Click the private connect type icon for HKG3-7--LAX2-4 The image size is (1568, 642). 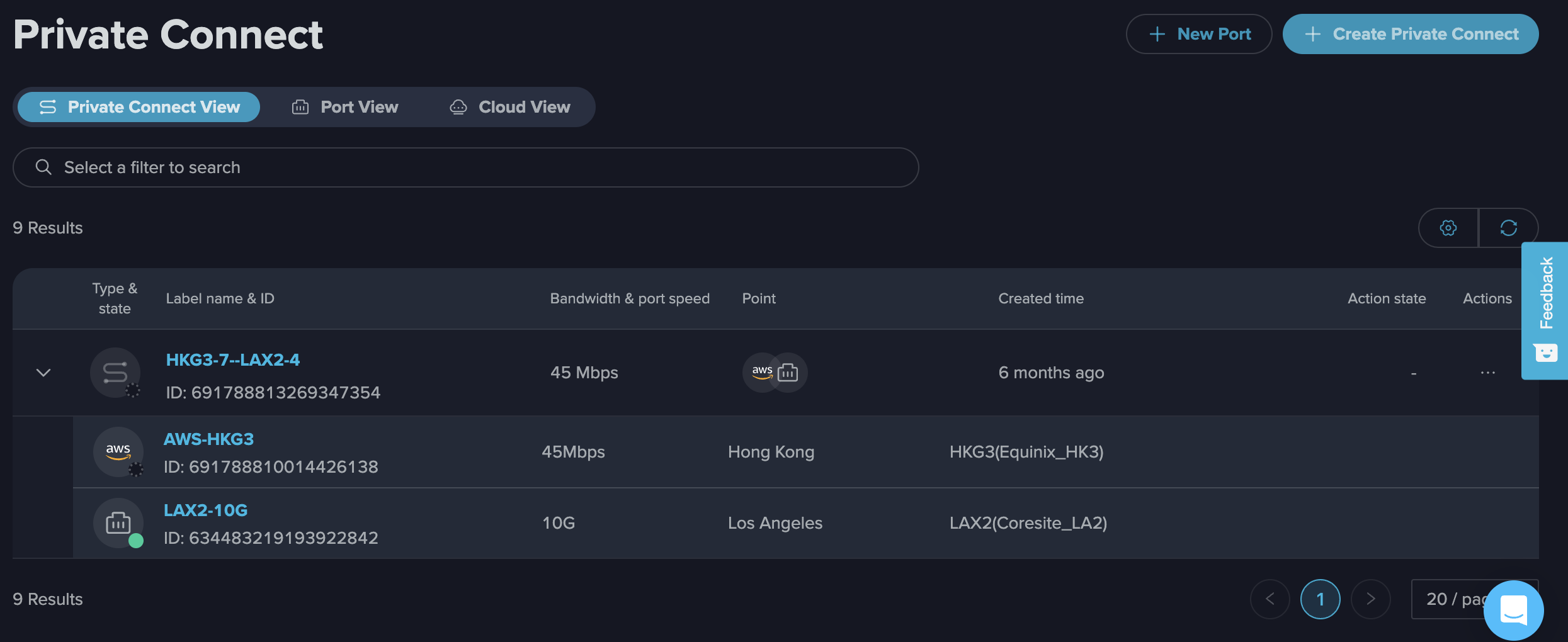point(115,373)
